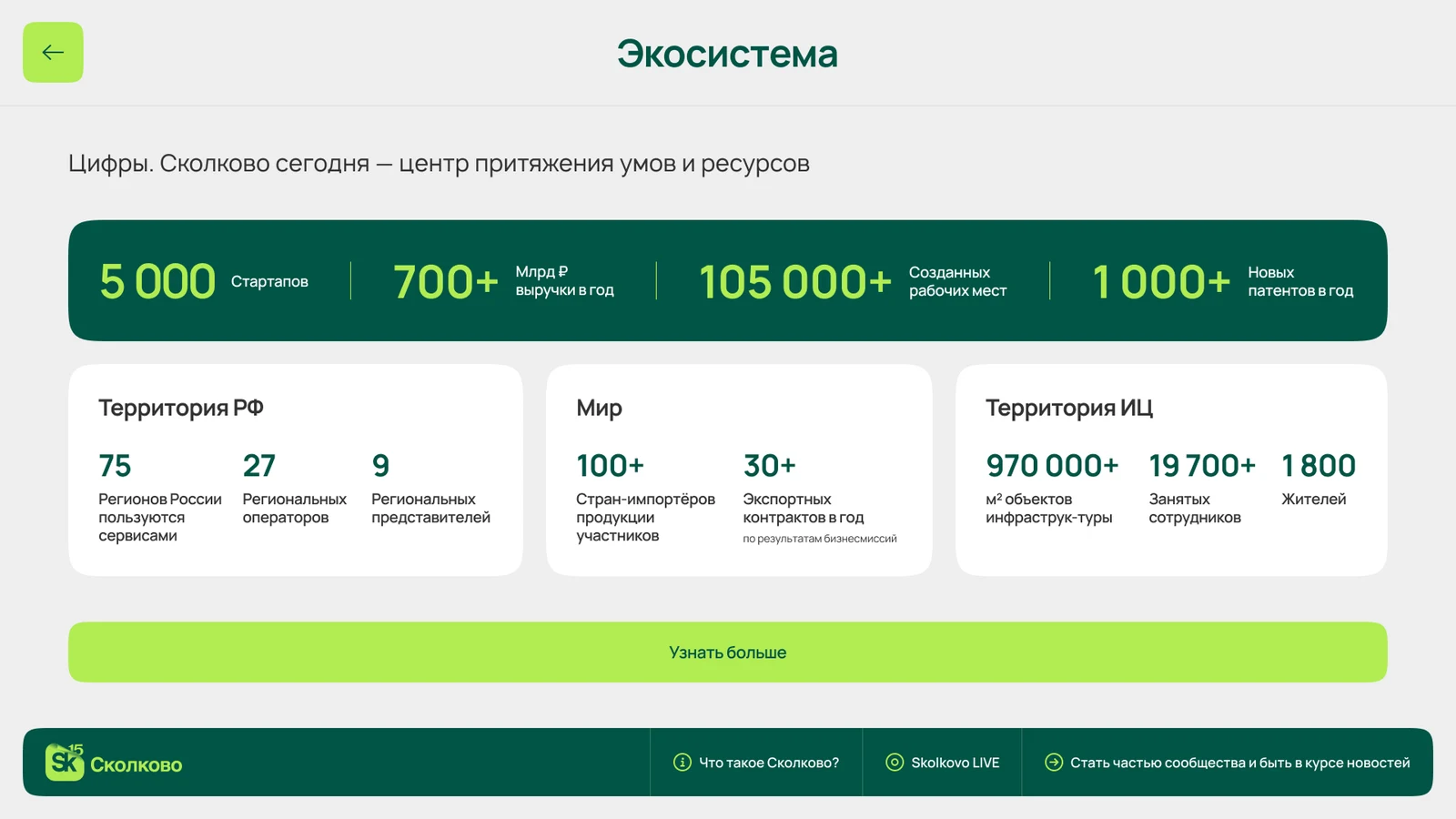
Task: Click the Мир card heading
Action: point(599,408)
